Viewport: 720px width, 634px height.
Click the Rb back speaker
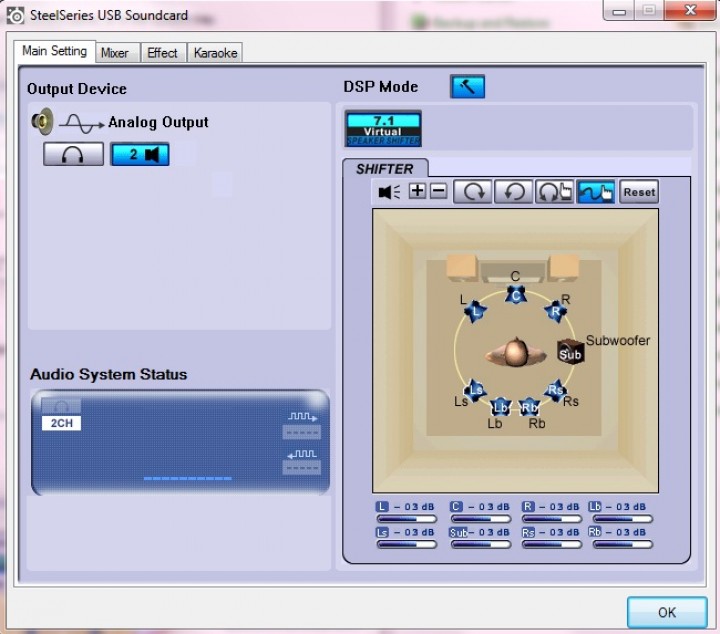529,407
